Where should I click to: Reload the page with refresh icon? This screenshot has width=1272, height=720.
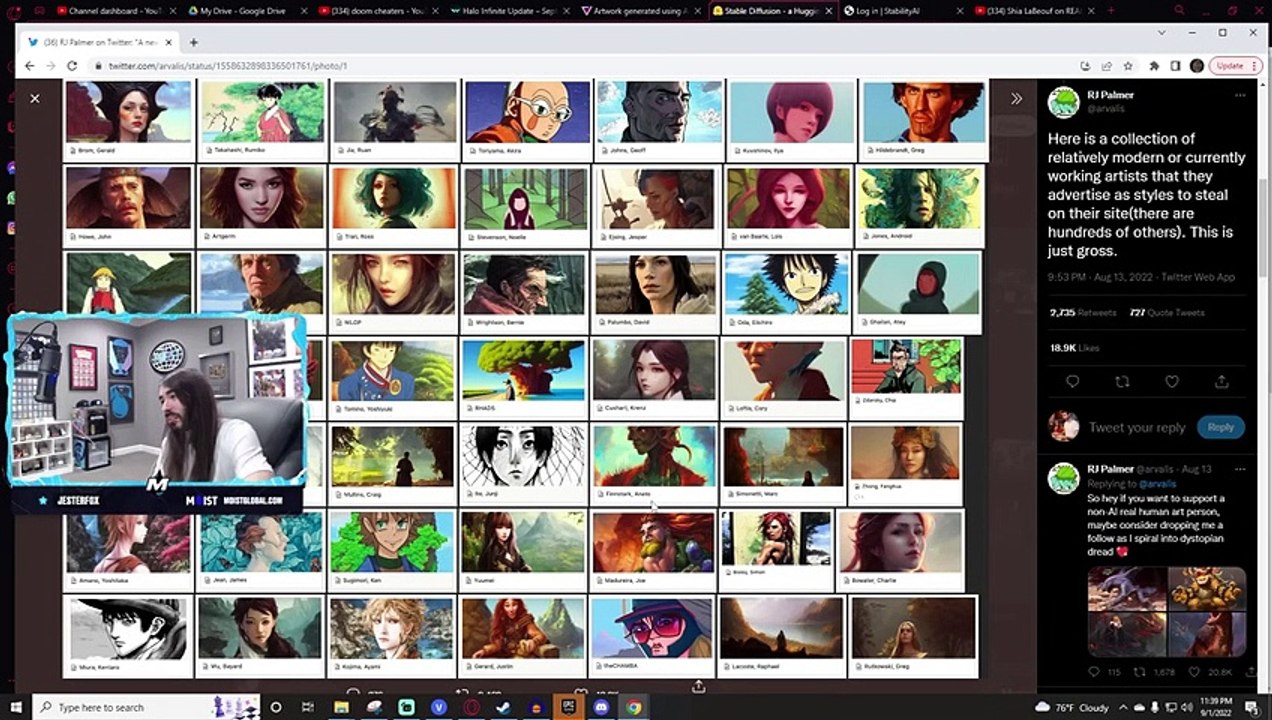point(72,66)
